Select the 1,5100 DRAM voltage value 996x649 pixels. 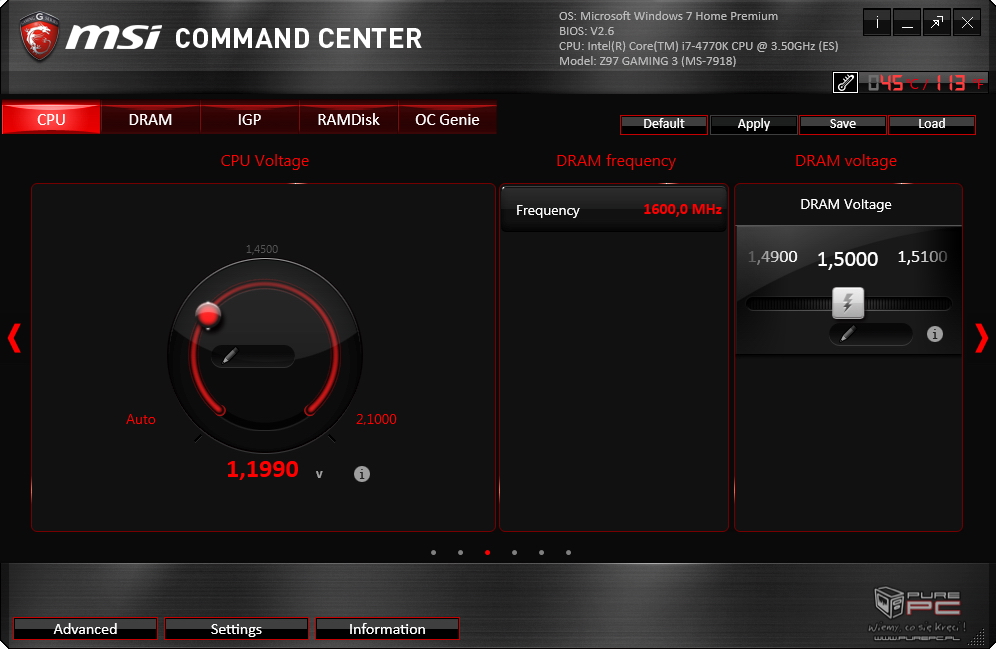point(922,257)
